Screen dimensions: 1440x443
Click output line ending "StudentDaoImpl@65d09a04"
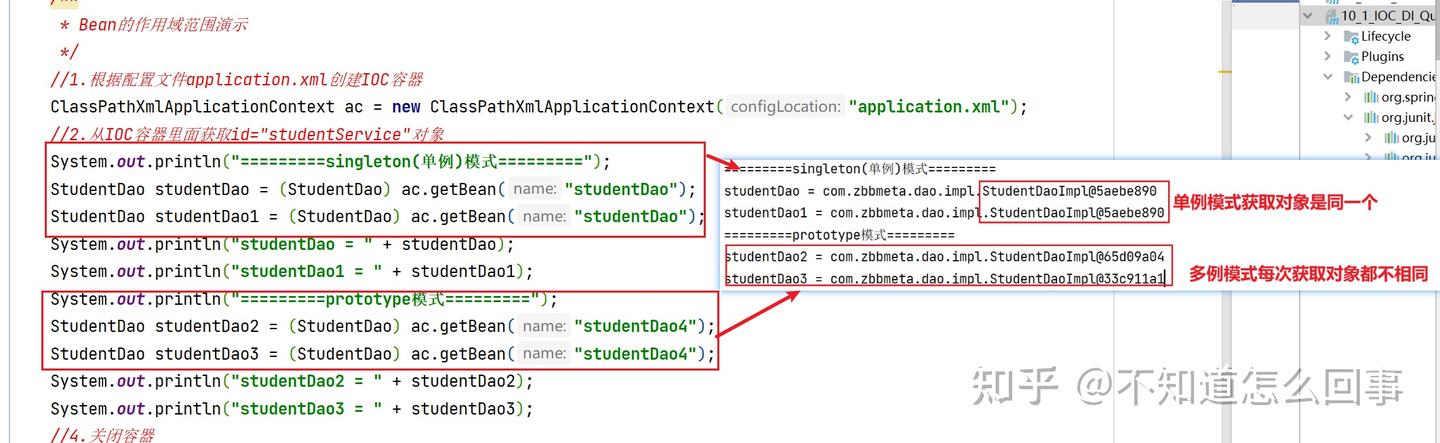(x=944, y=257)
